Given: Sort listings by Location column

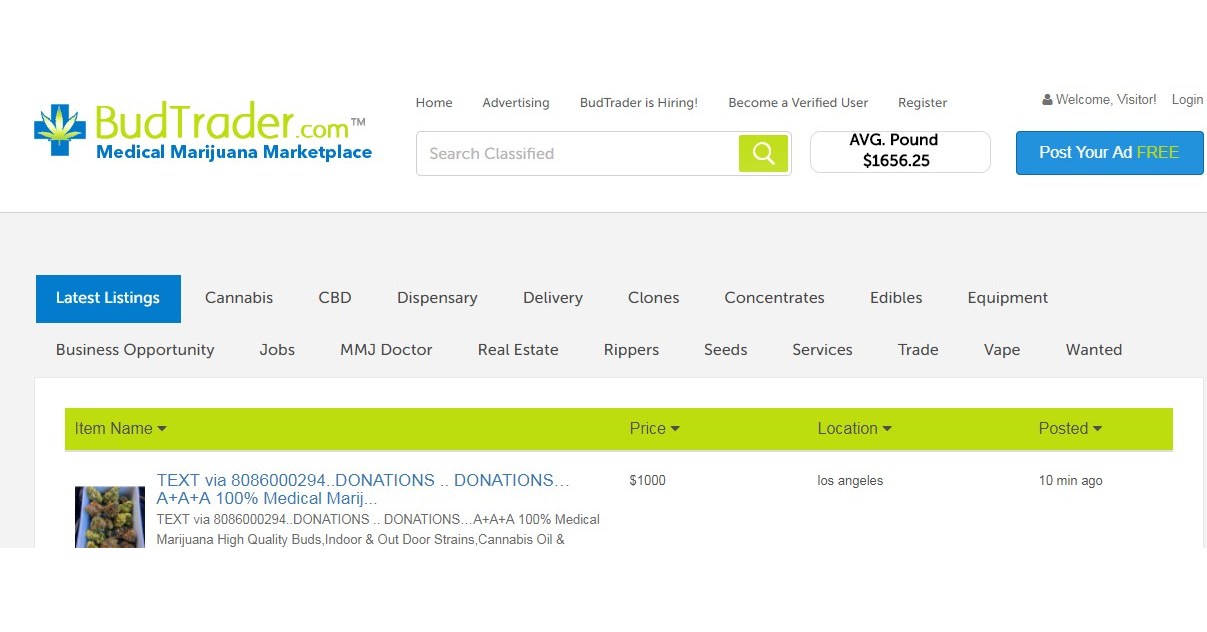Looking at the screenshot, I should (854, 428).
